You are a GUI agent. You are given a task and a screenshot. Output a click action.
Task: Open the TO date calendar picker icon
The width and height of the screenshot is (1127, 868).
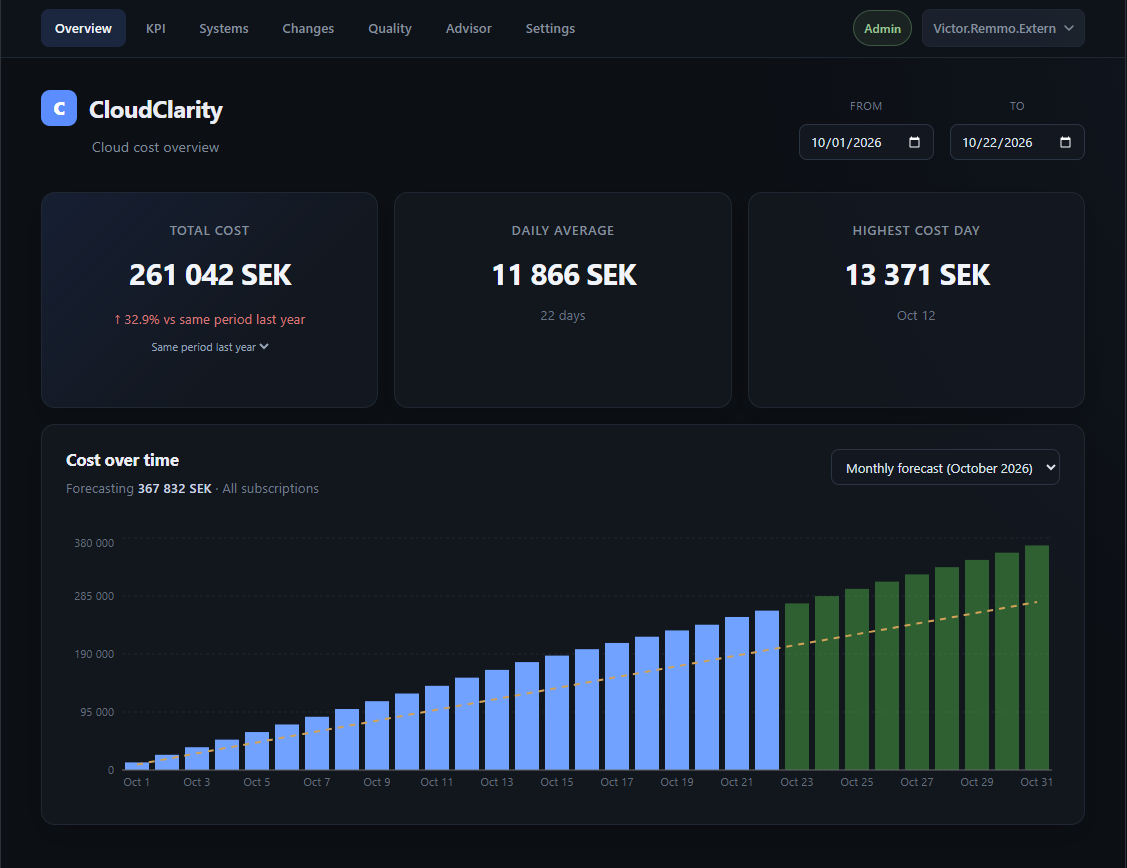[1065, 142]
